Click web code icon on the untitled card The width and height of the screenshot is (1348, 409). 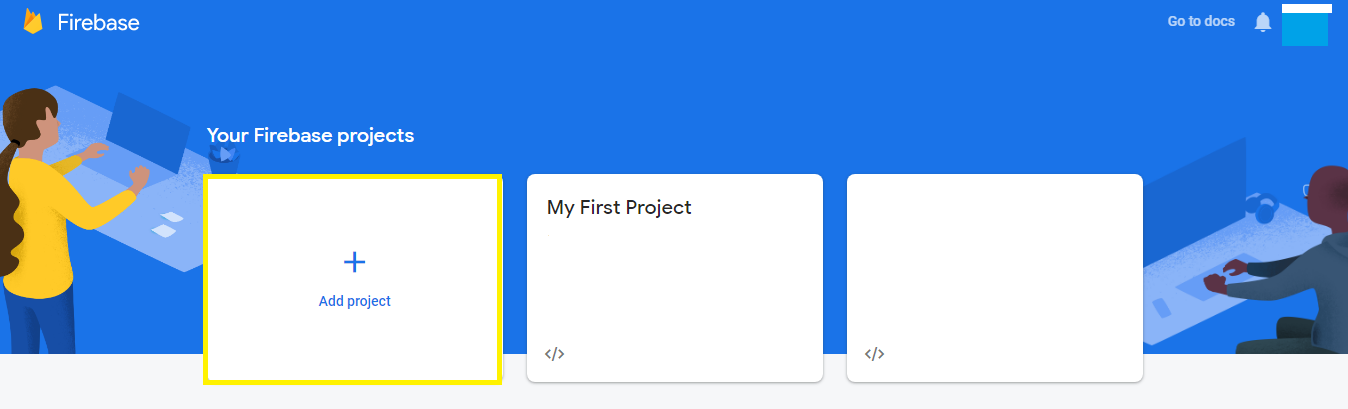[875, 354]
